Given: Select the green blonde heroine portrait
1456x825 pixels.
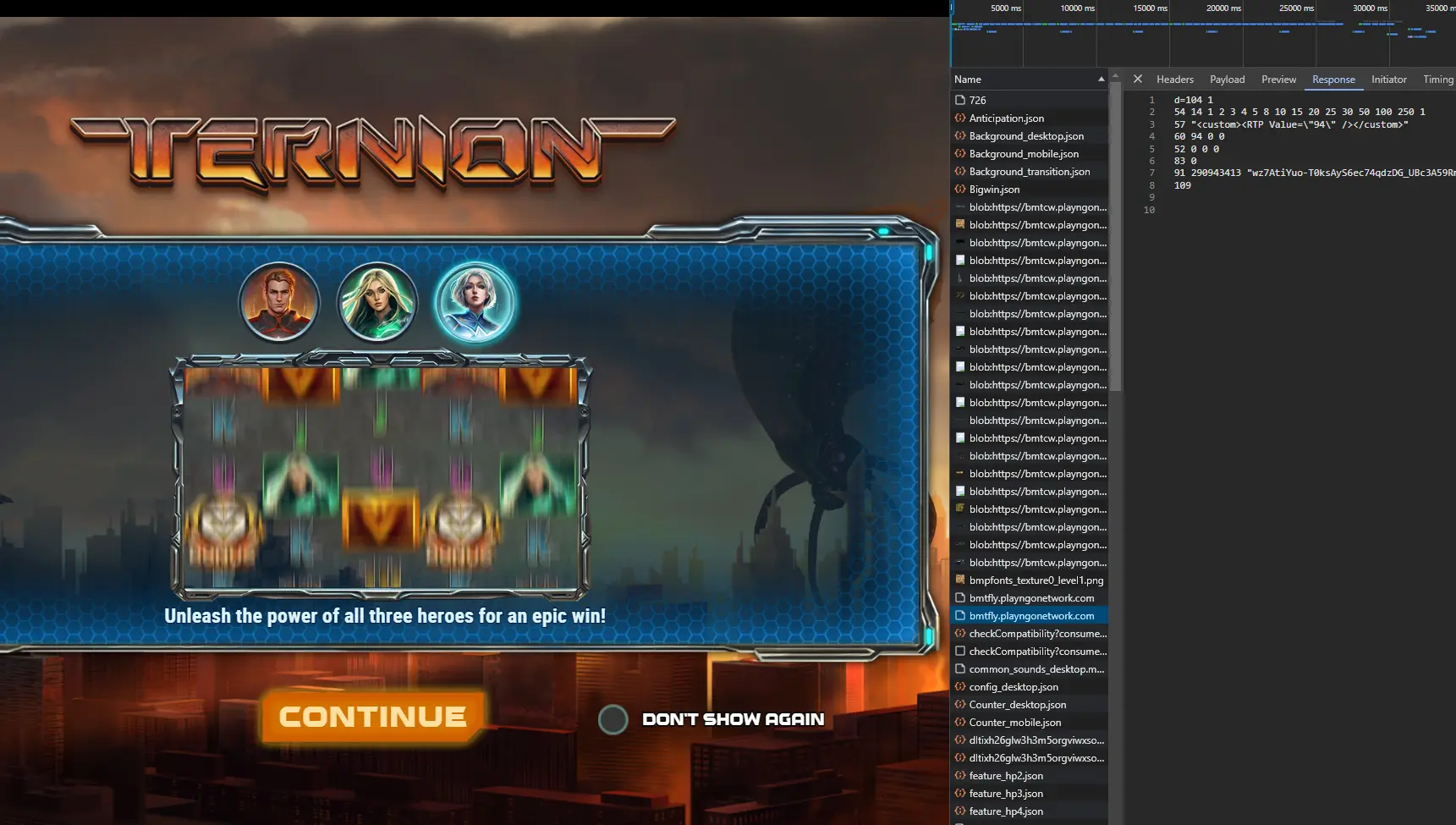Looking at the screenshot, I should 377,302.
